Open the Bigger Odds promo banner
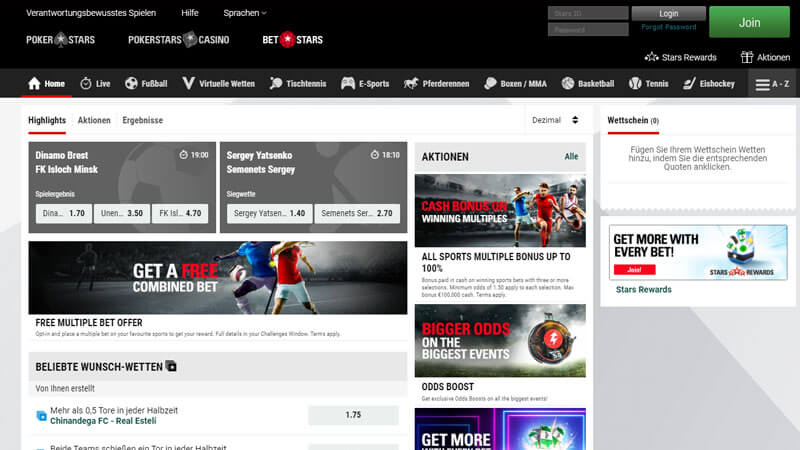The height and width of the screenshot is (450, 800). tap(500, 341)
